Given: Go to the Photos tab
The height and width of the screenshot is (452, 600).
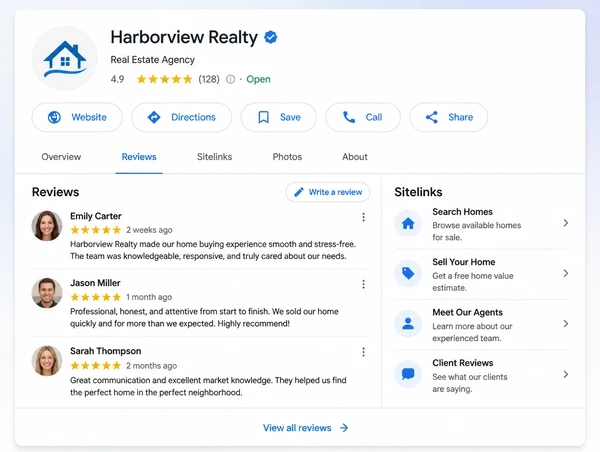Looking at the screenshot, I should [x=287, y=157].
